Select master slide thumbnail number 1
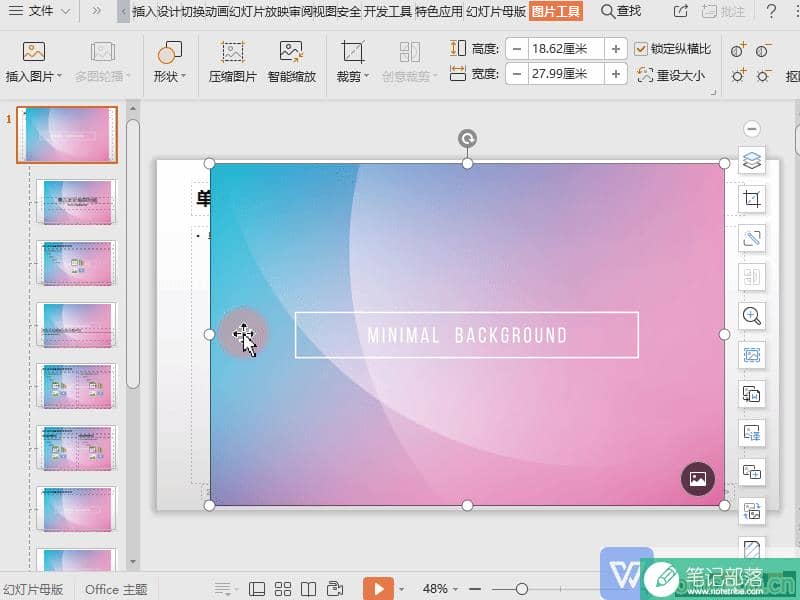Image resolution: width=800 pixels, height=600 pixels. coord(67,135)
